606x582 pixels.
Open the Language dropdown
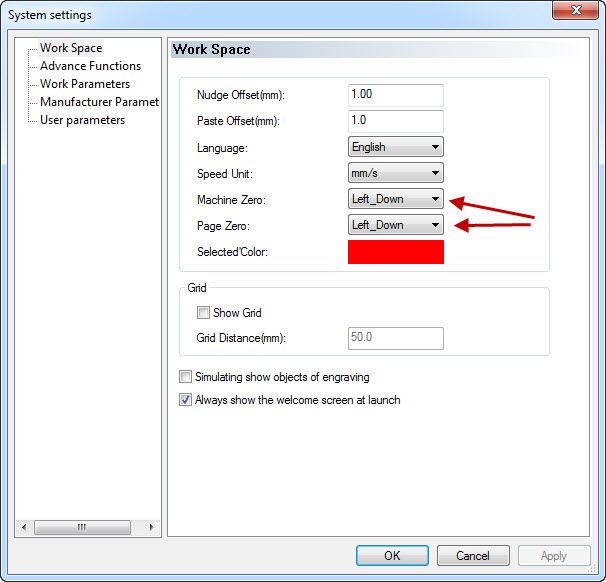395,147
